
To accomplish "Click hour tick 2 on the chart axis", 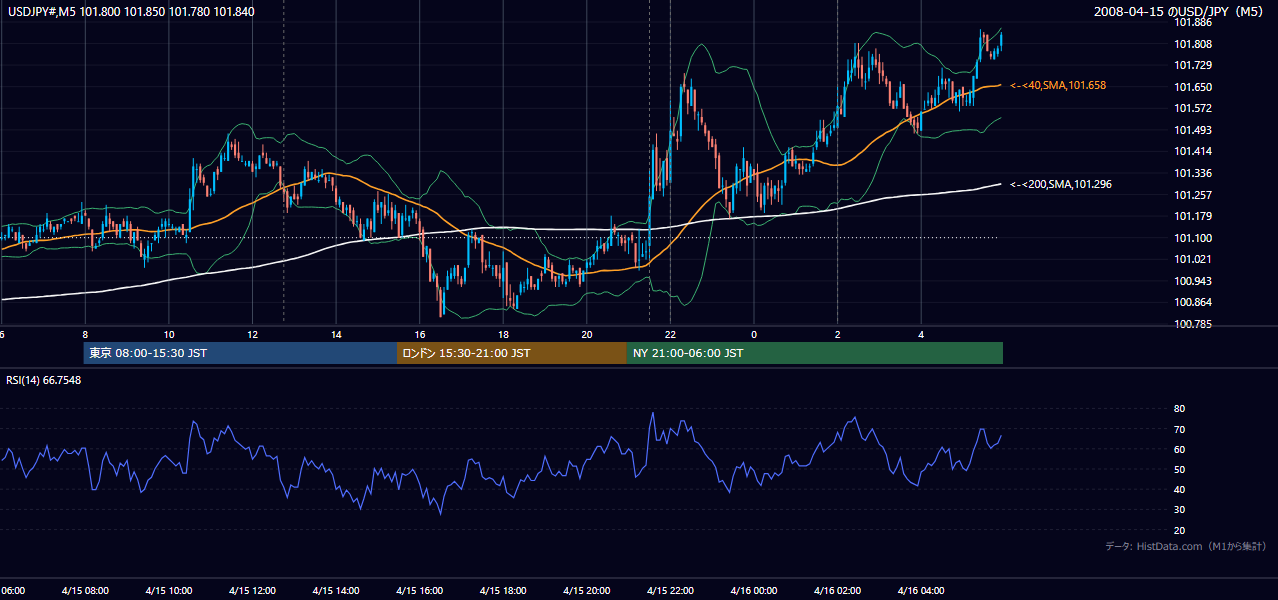I will (838, 334).
